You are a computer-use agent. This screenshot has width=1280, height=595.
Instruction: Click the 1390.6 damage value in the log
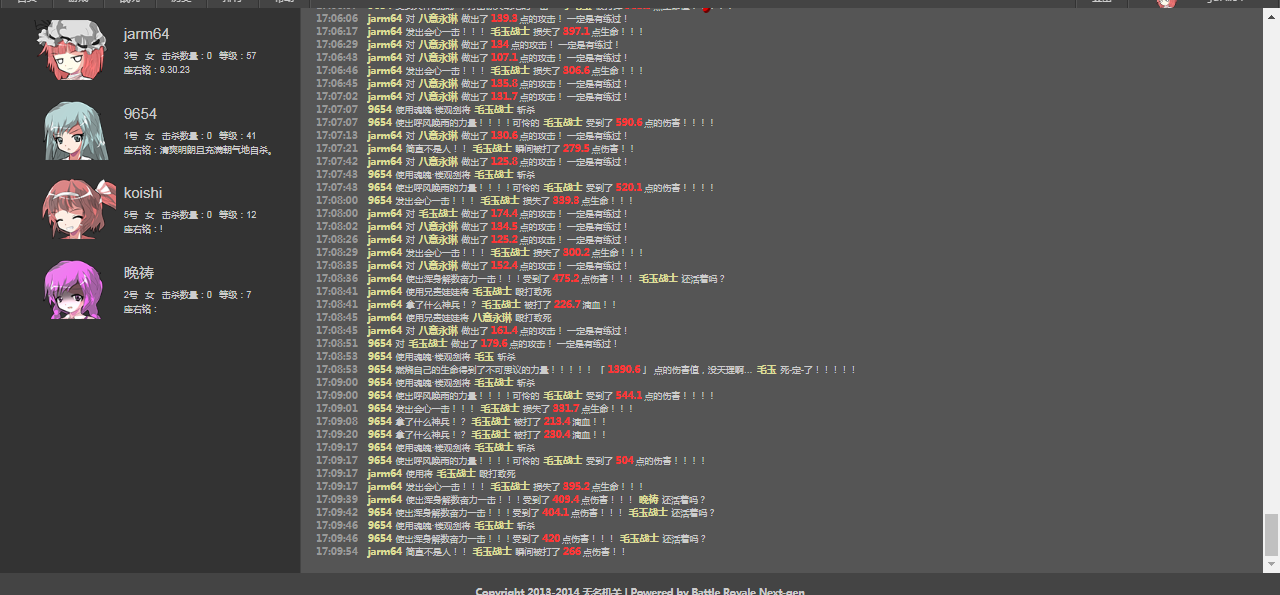[624, 369]
